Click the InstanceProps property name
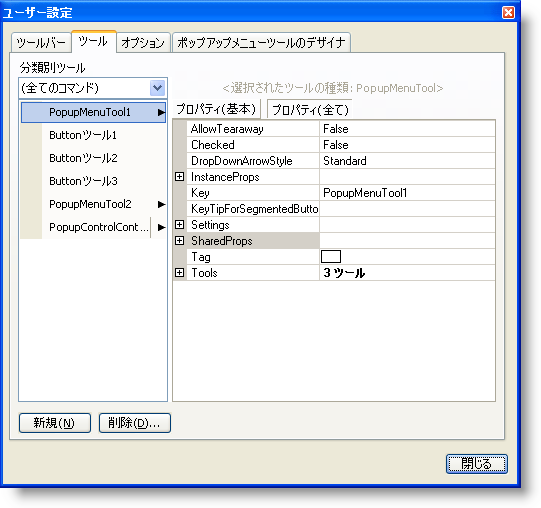541x508 pixels. click(225, 177)
